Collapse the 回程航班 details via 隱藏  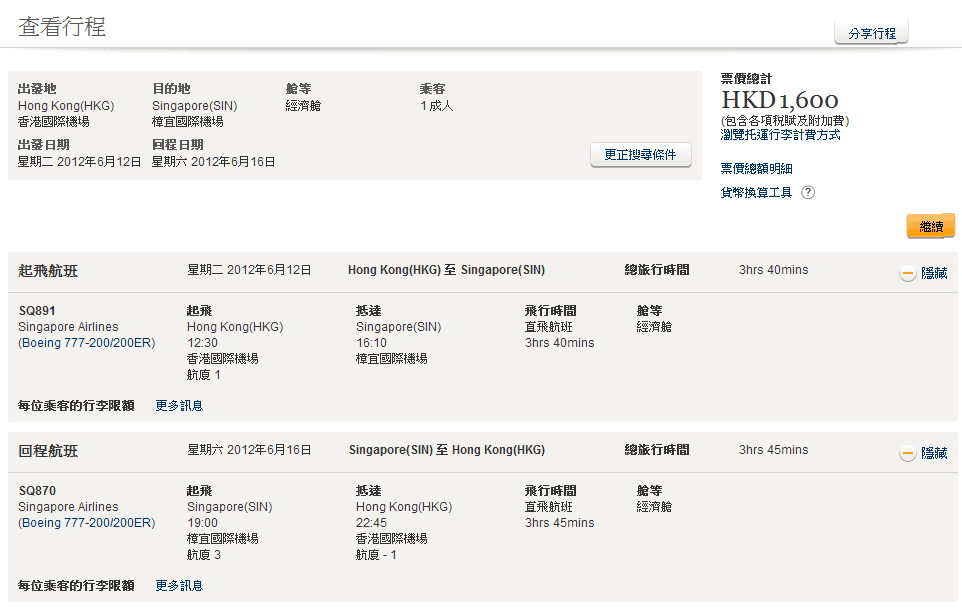pyautogui.click(x=934, y=453)
